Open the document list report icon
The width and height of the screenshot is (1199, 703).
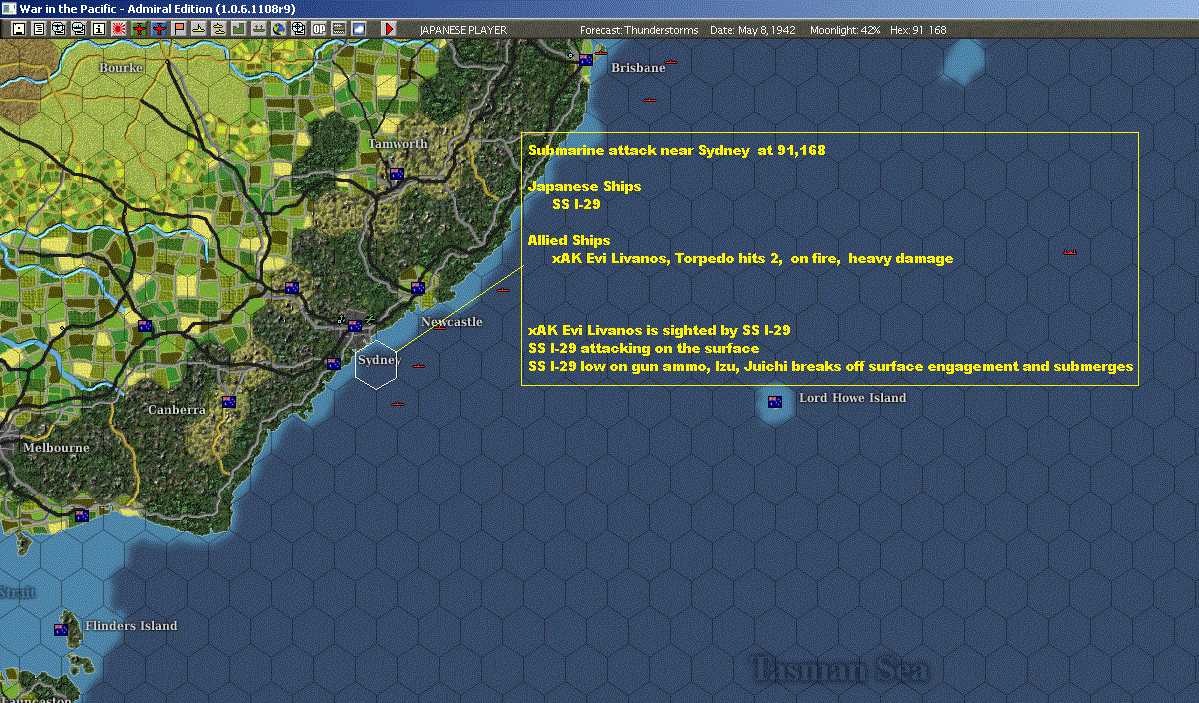pos(39,29)
